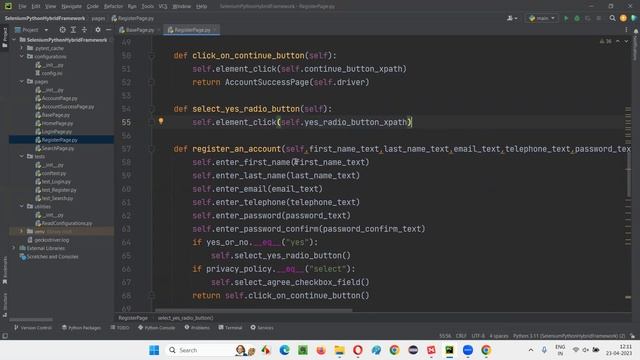Open the Navigate menu
This screenshot has height=360, width=640.
tap(71, 6)
